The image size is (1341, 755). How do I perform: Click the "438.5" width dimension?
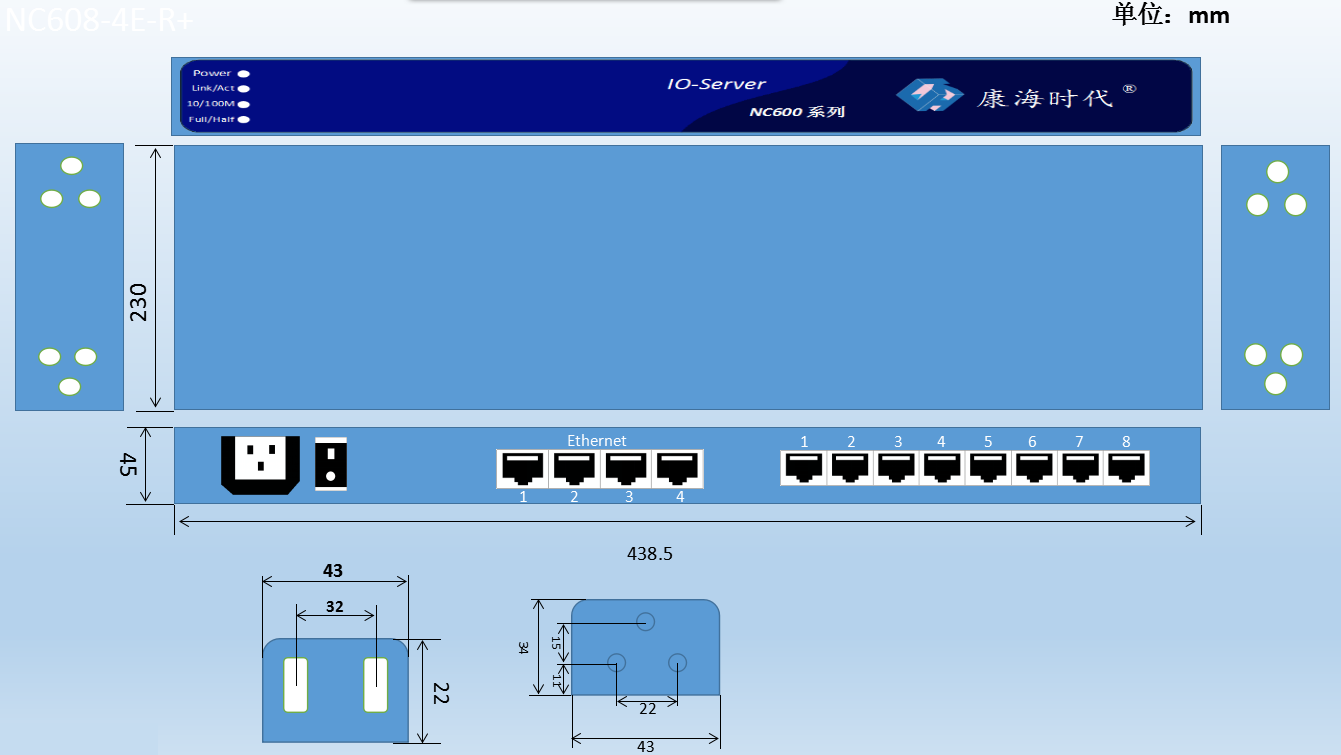coord(650,552)
